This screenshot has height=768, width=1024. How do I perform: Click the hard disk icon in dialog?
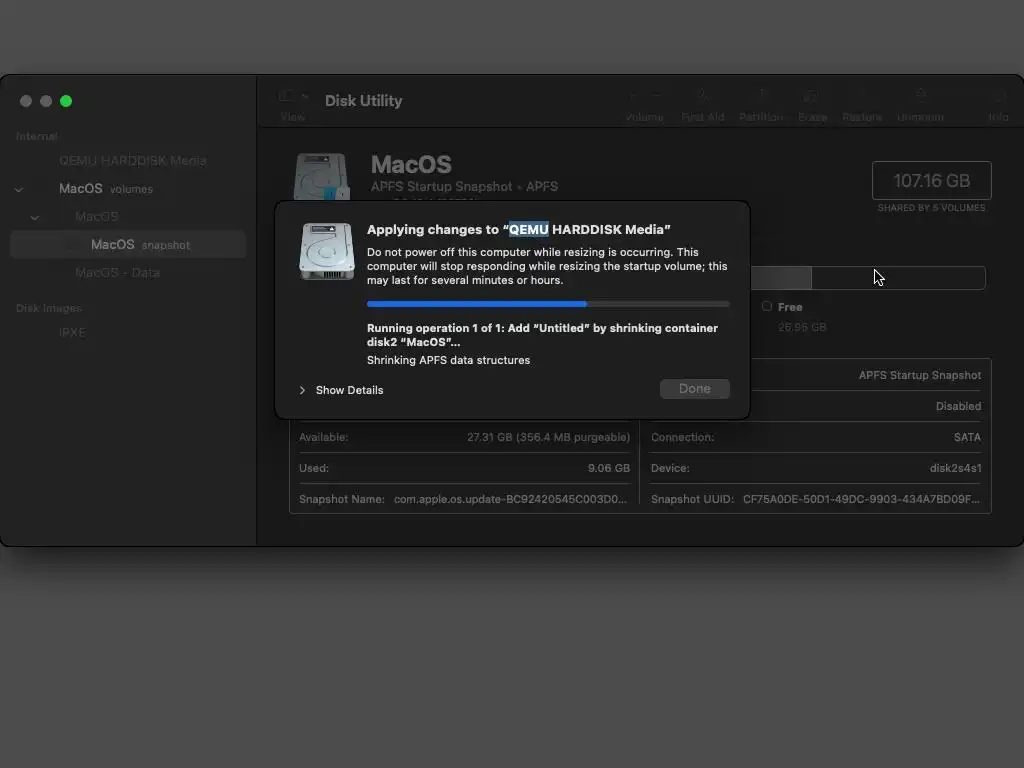(x=327, y=251)
